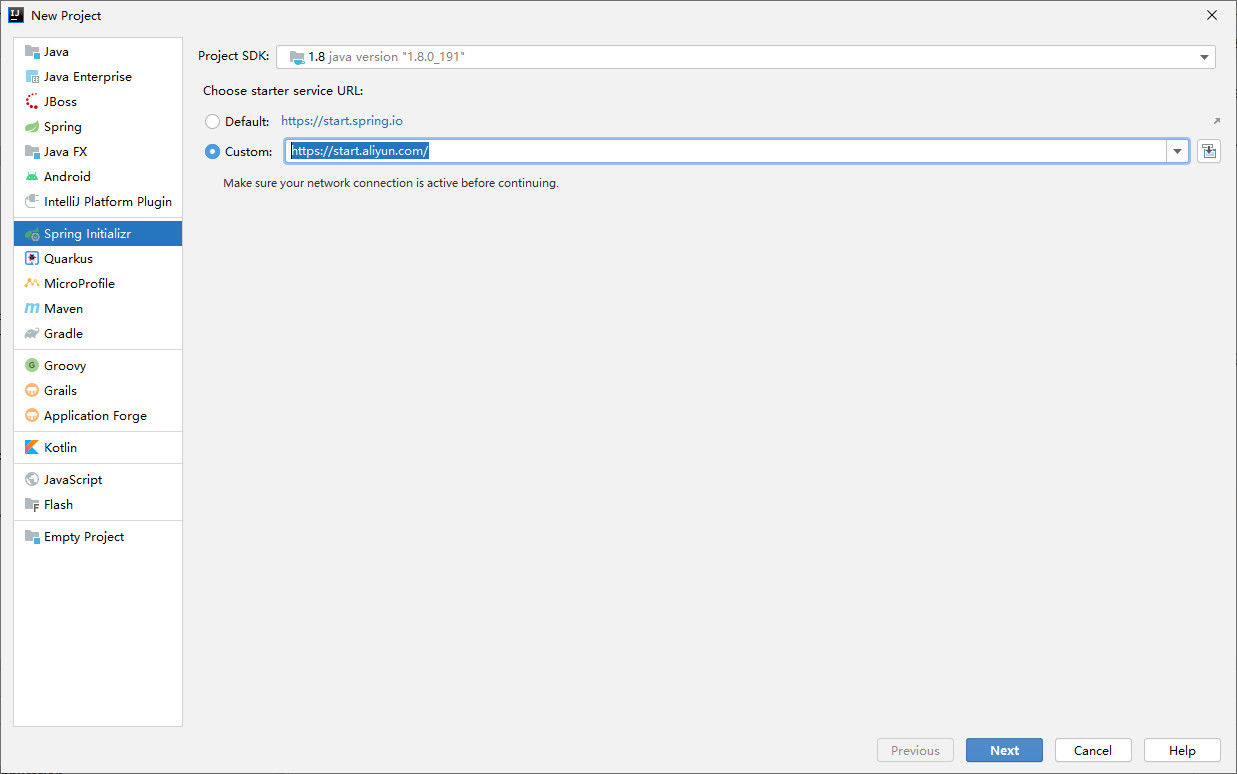Image resolution: width=1237 pixels, height=774 pixels.
Task: Click the network connection notice text
Action: pos(390,184)
